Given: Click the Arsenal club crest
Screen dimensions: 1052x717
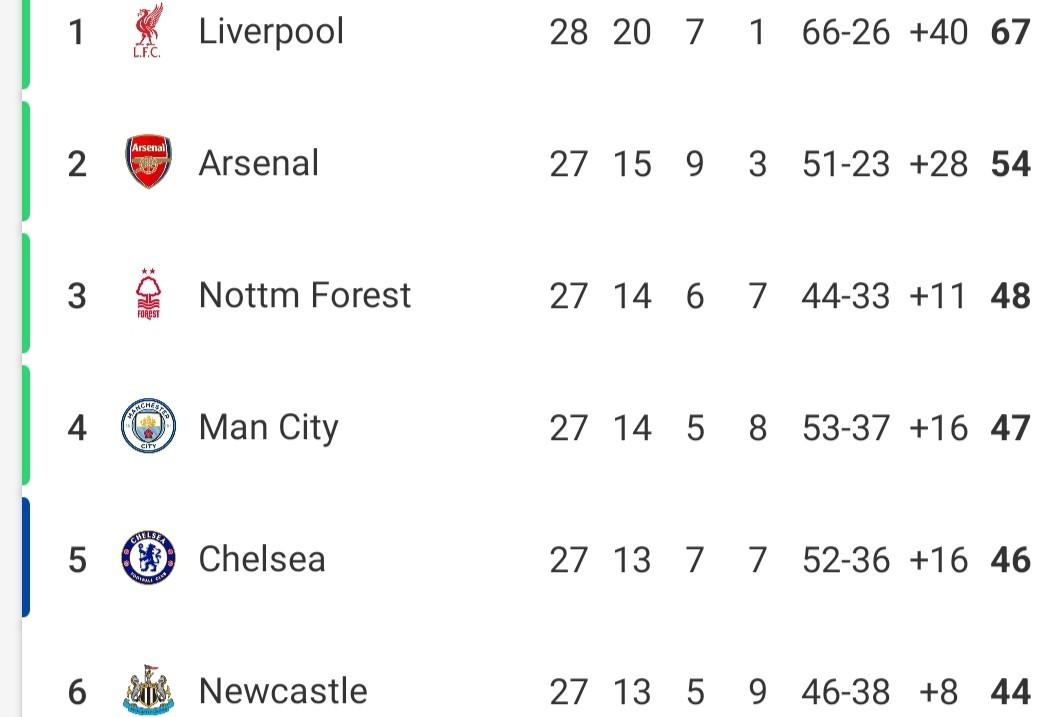Looking at the screenshot, I should coord(148,162).
